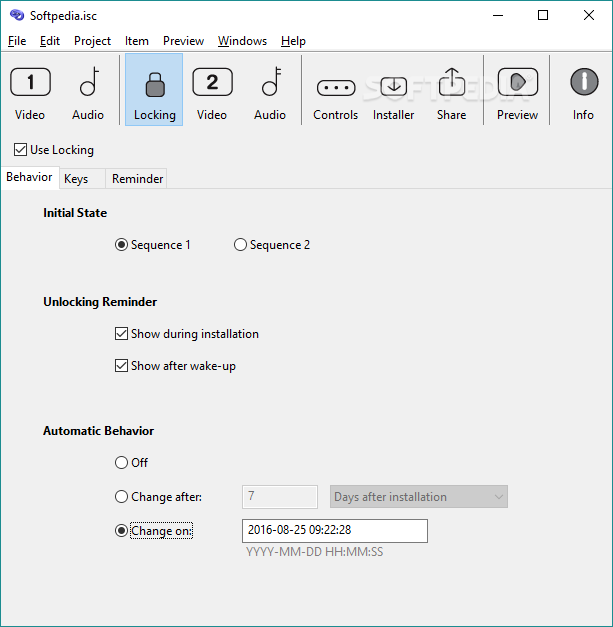Open the Info toolbar section
The width and height of the screenshot is (613, 627).
coord(583,94)
